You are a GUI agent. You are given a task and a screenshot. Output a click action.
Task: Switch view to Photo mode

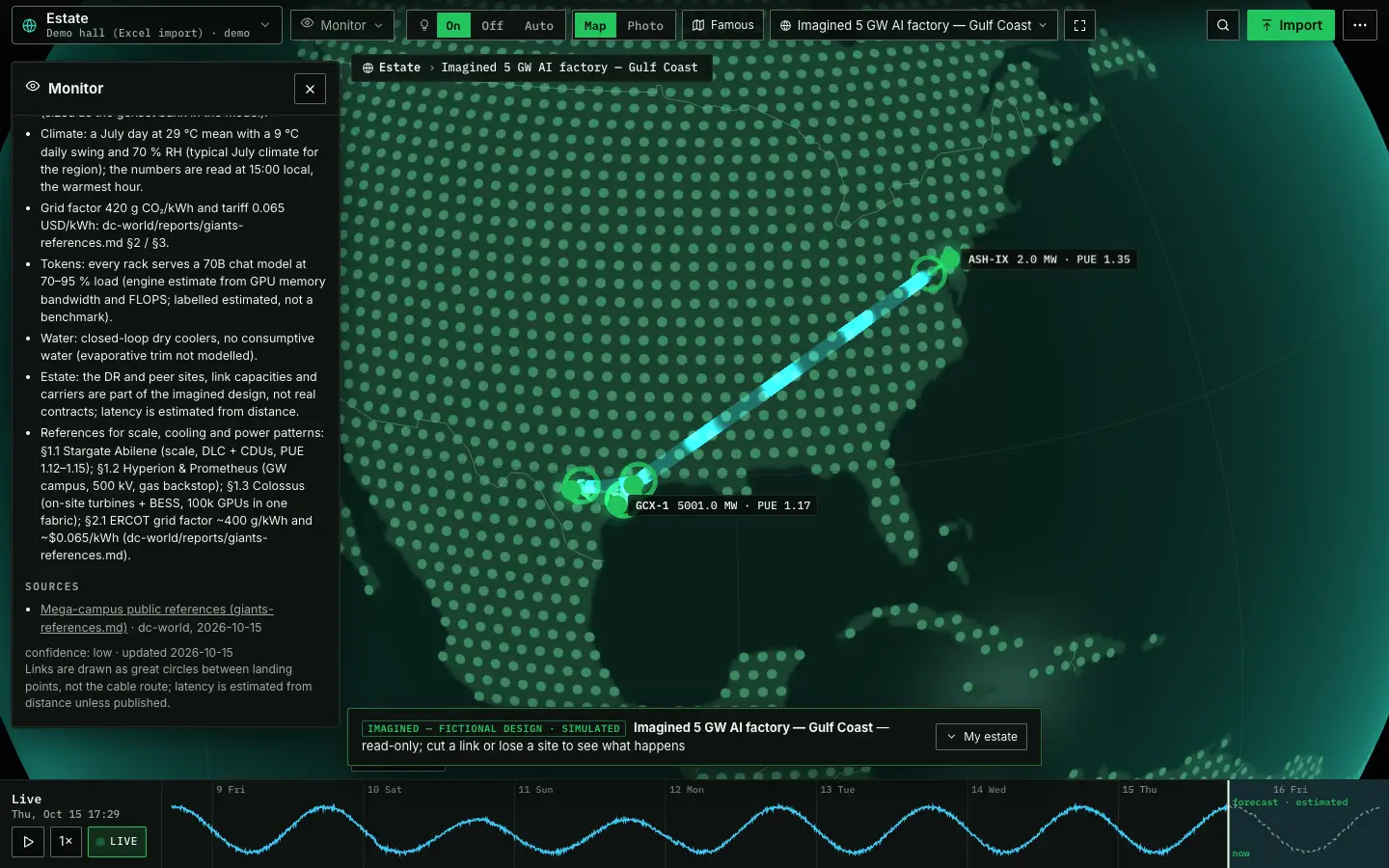click(x=644, y=25)
